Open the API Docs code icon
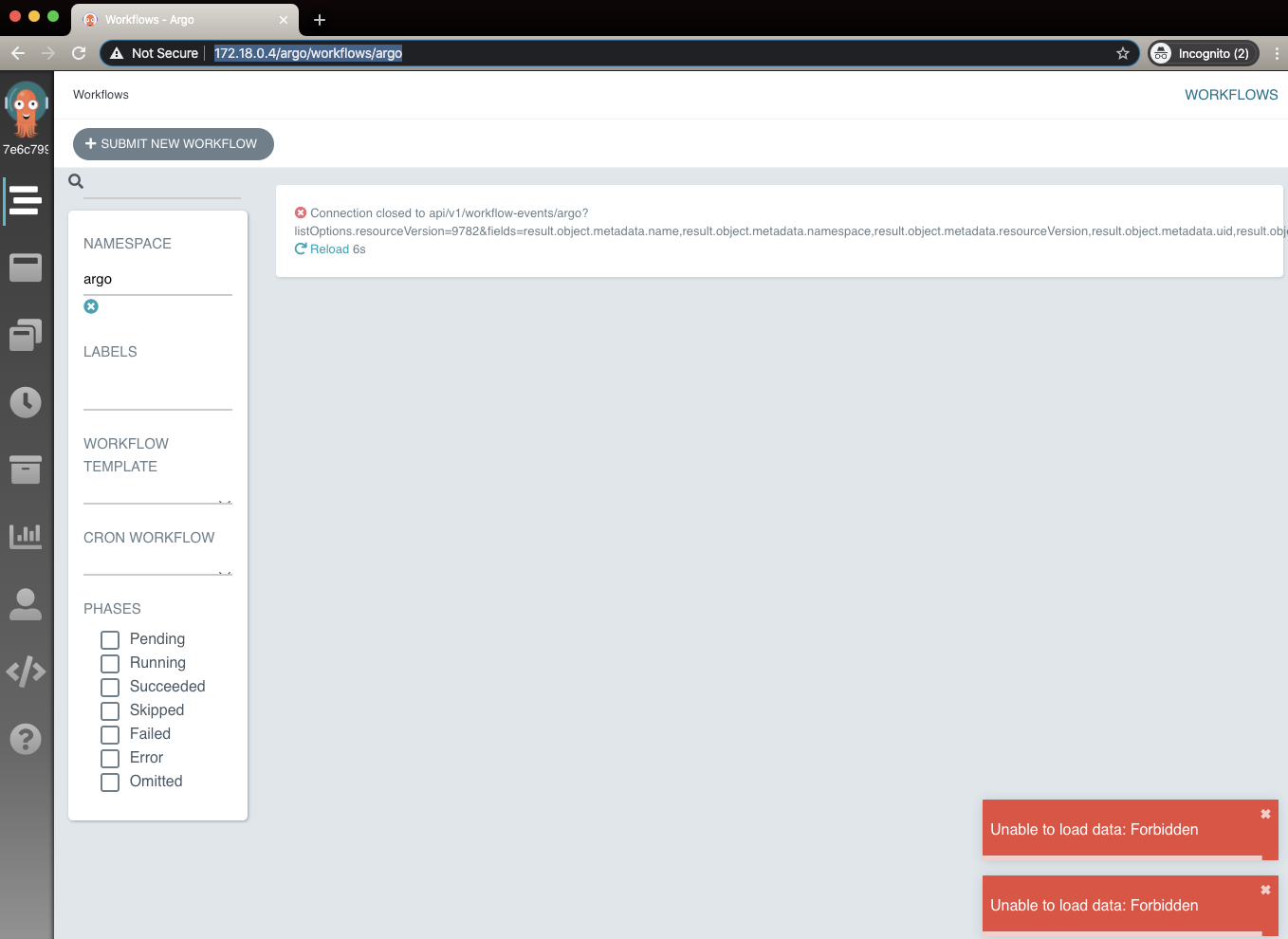The width and height of the screenshot is (1288, 939). pyautogui.click(x=26, y=672)
